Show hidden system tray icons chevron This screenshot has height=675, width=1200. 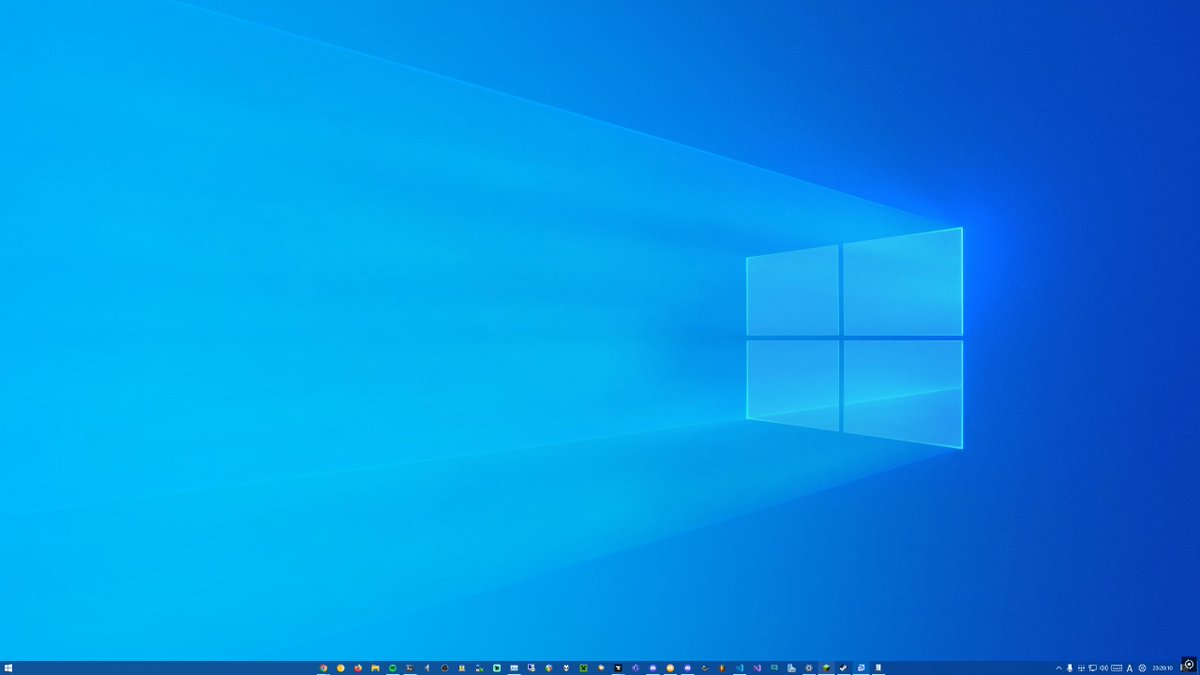(x=1059, y=668)
